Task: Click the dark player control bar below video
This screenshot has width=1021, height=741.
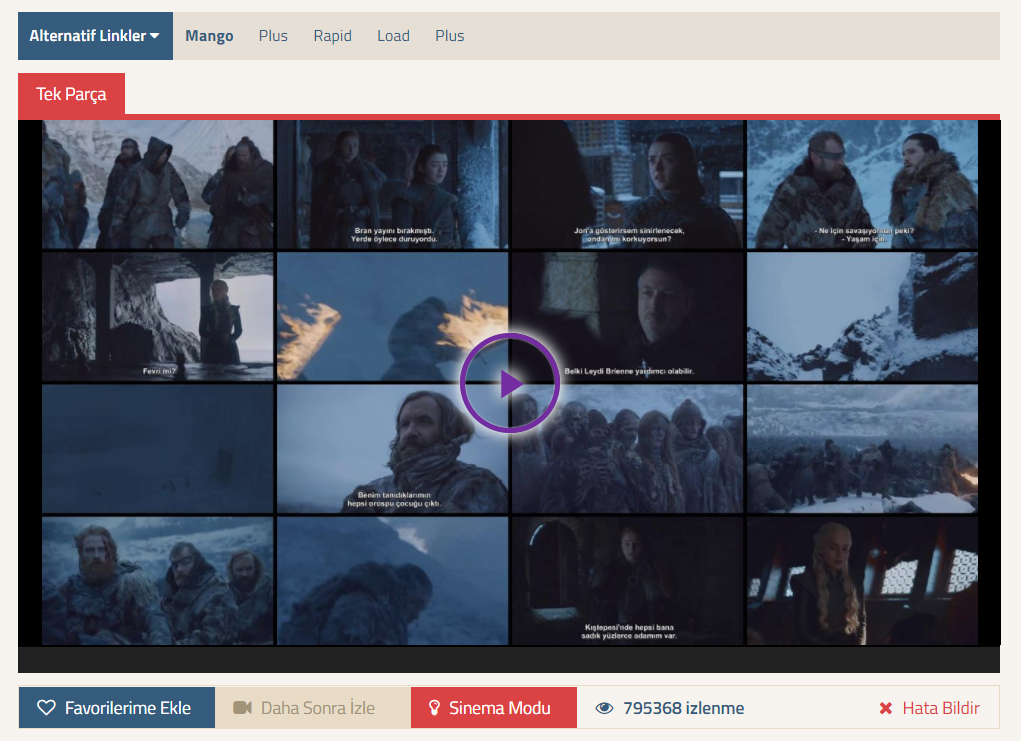Action: [509, 660]
